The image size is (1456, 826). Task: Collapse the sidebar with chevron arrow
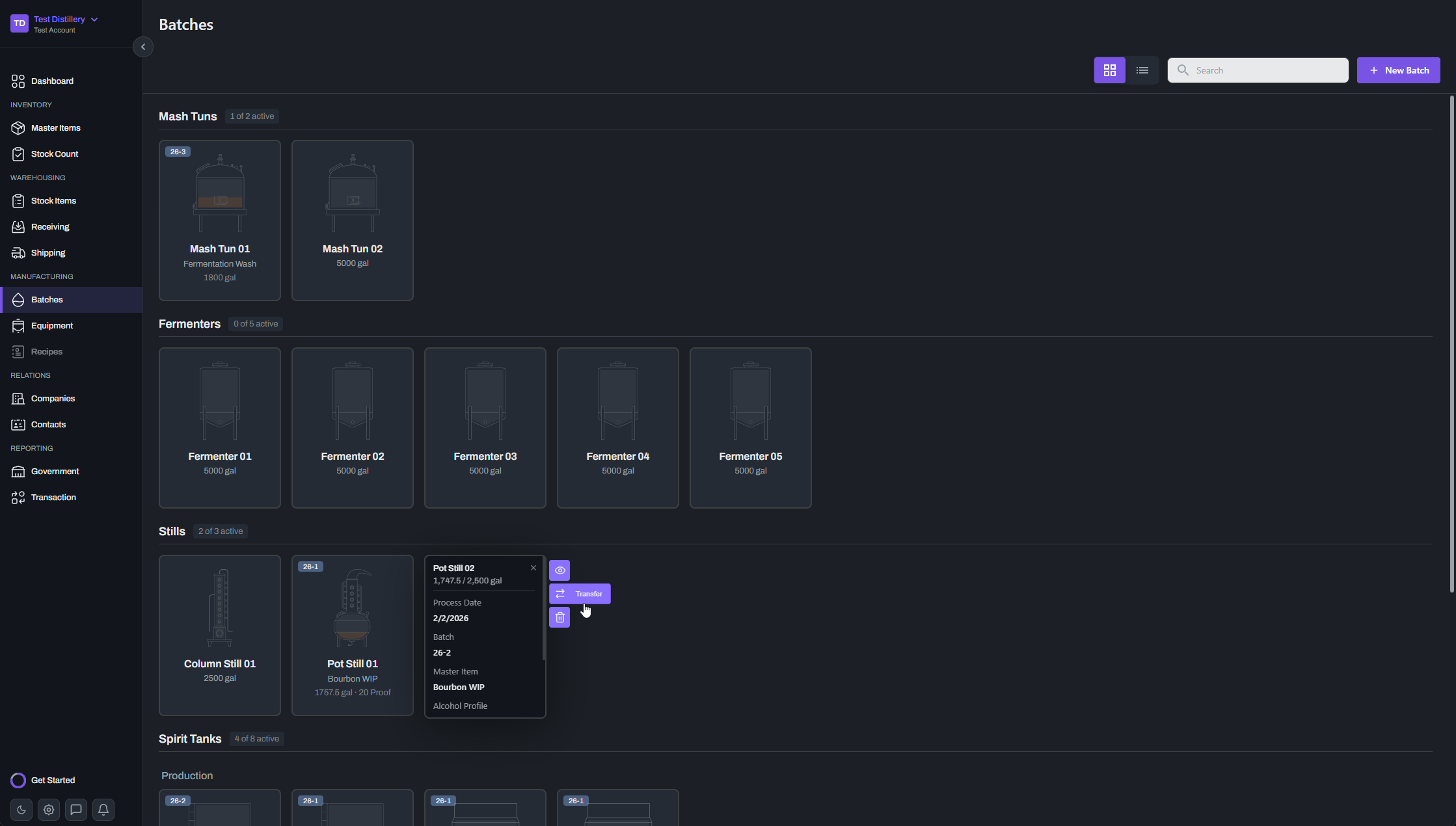tap(143, 47)
